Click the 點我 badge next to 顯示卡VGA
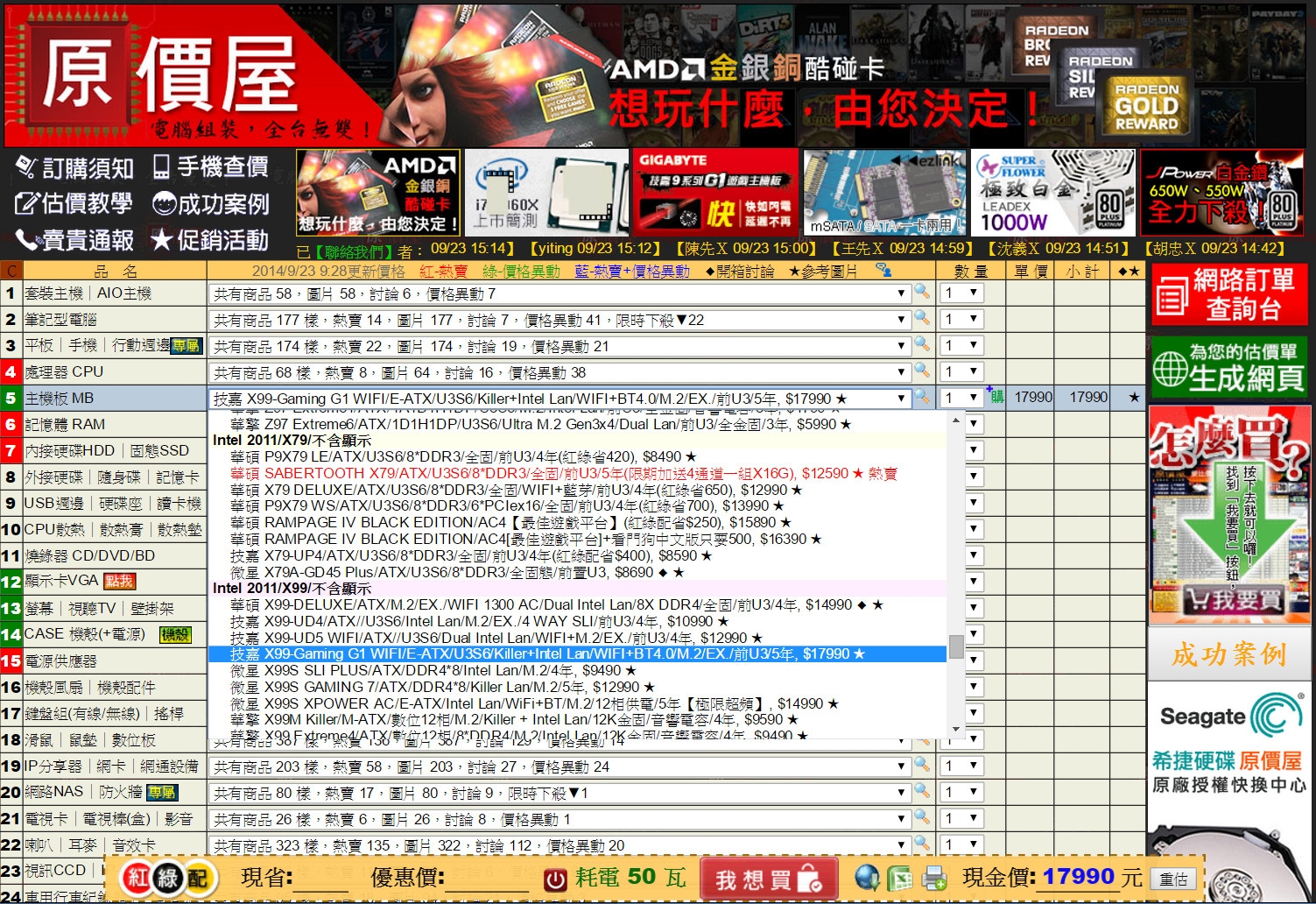Image resolution: width=1316 pixels, height=904 pixels. coord(119,582)
